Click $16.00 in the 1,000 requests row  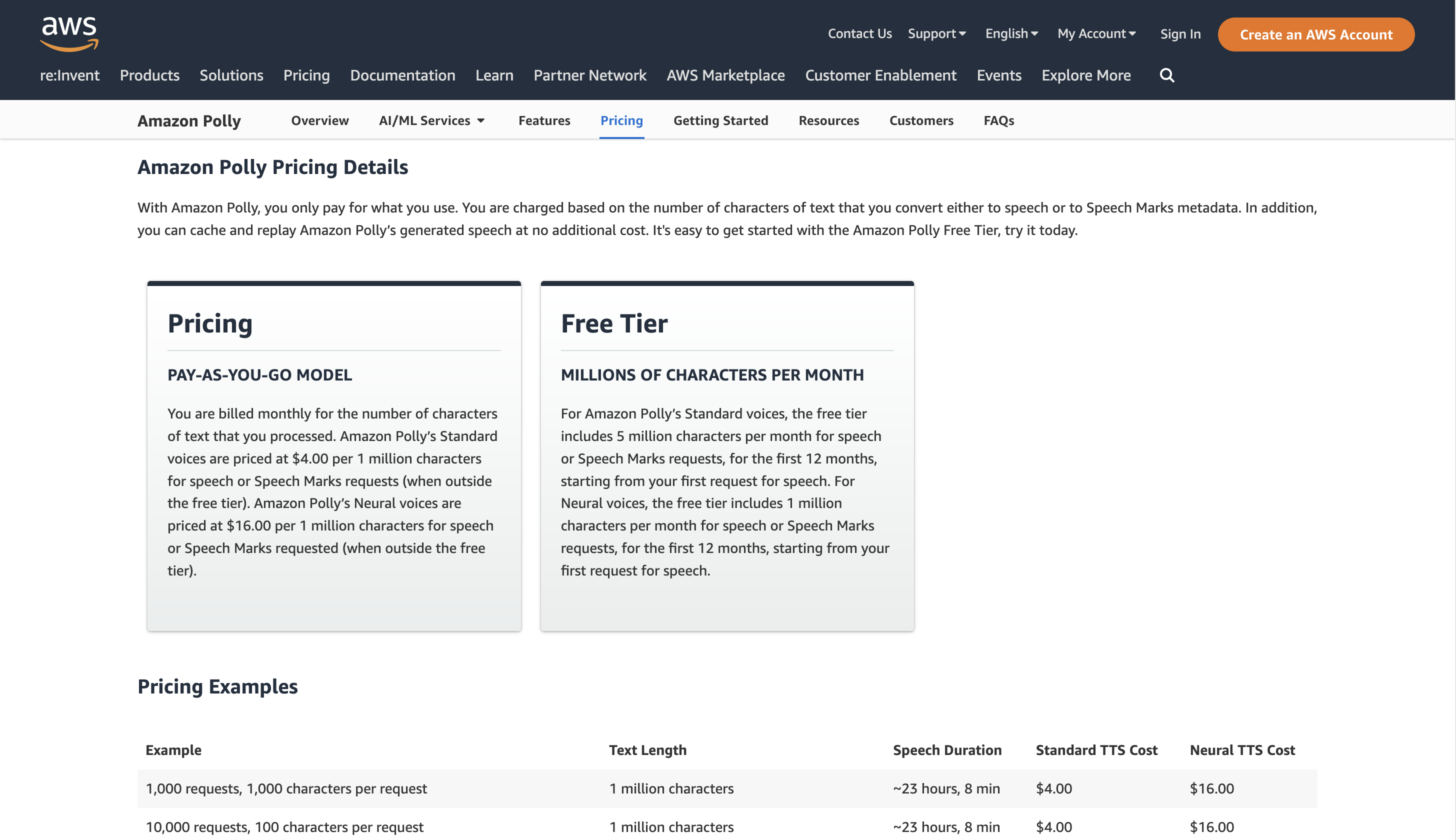(1211, 788)
